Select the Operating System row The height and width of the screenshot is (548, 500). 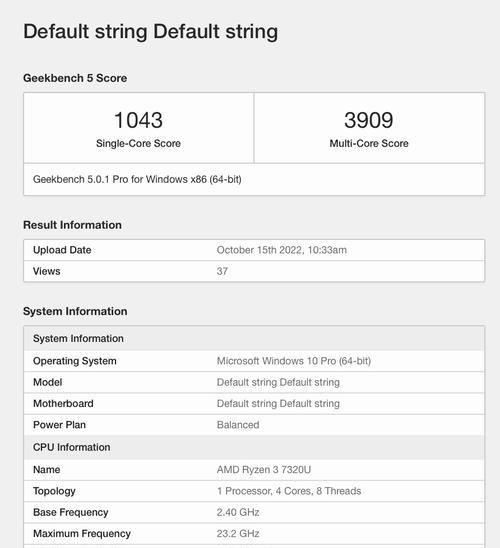point(254,361)
